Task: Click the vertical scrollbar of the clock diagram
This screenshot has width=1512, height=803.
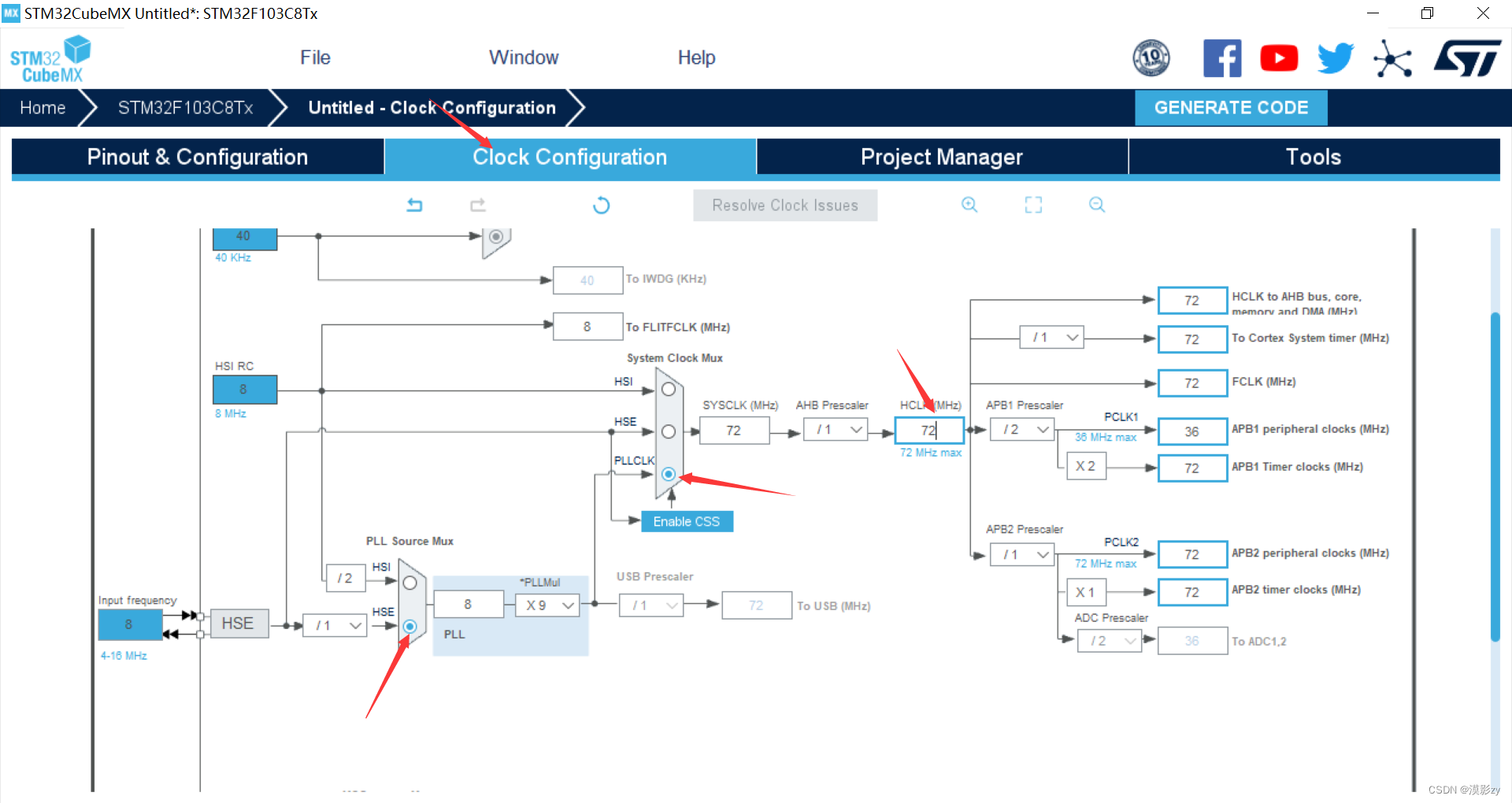Action: 1495,476
